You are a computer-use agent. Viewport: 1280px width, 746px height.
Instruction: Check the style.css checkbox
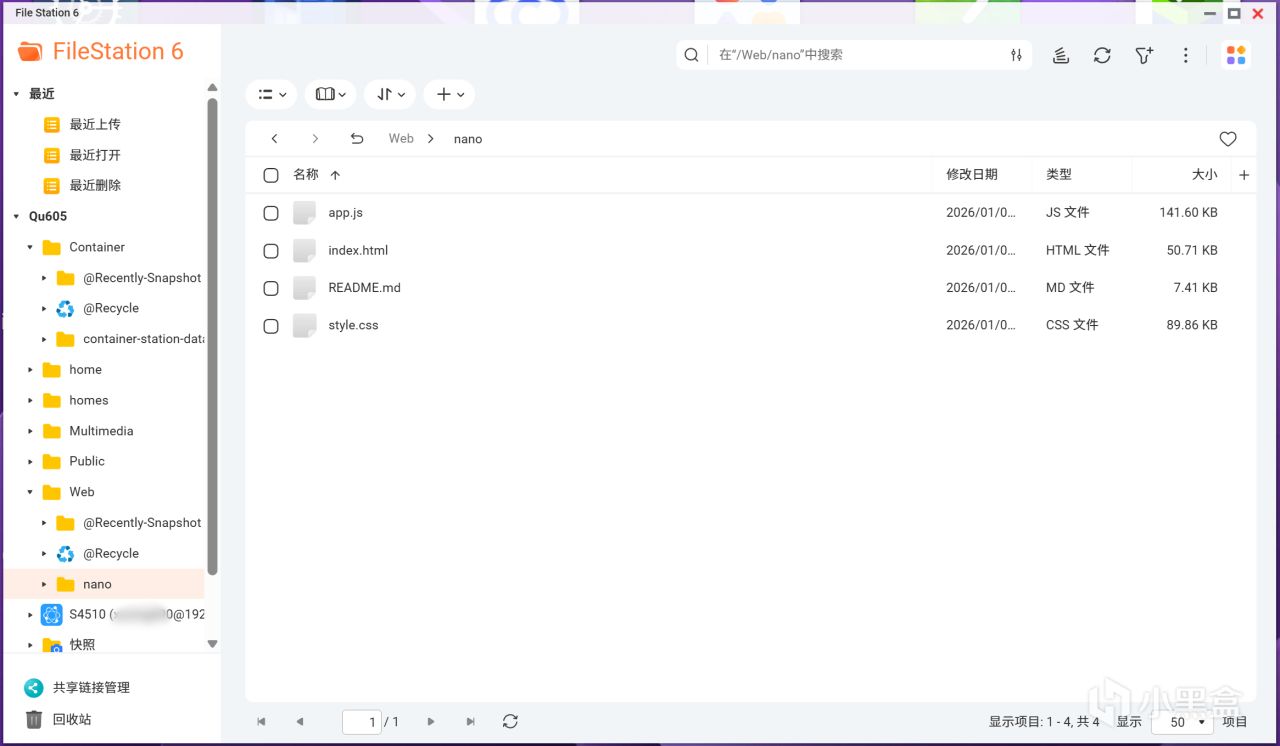(x=271, y=326)
